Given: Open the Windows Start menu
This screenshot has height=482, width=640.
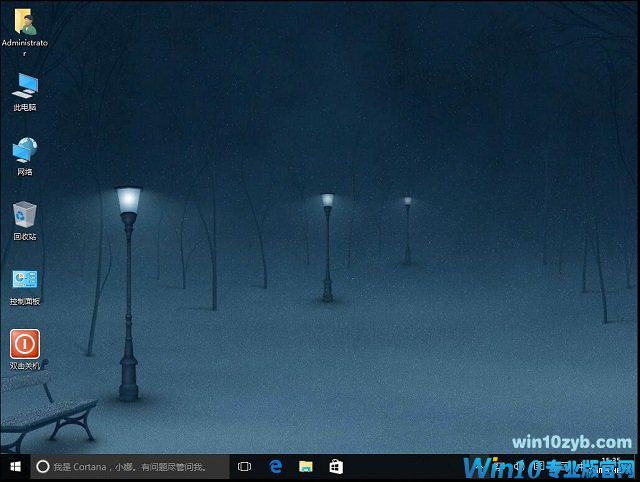Looking at the screenshot, I should point(16,466).
